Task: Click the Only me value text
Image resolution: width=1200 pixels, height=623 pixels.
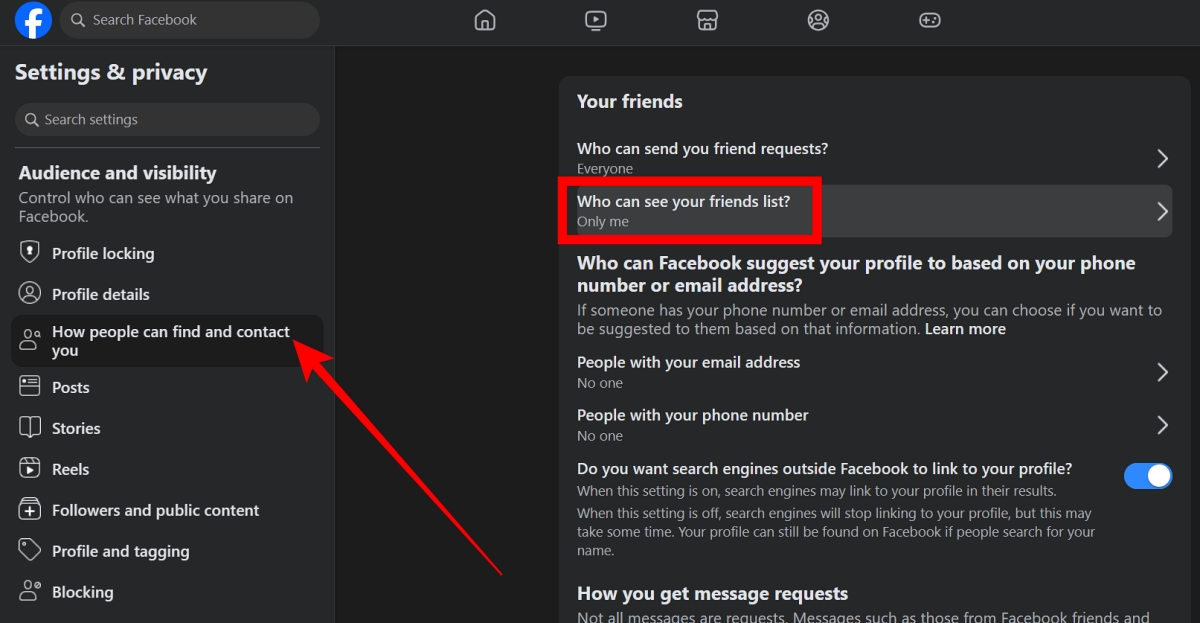Action: (x=603, y=222)
